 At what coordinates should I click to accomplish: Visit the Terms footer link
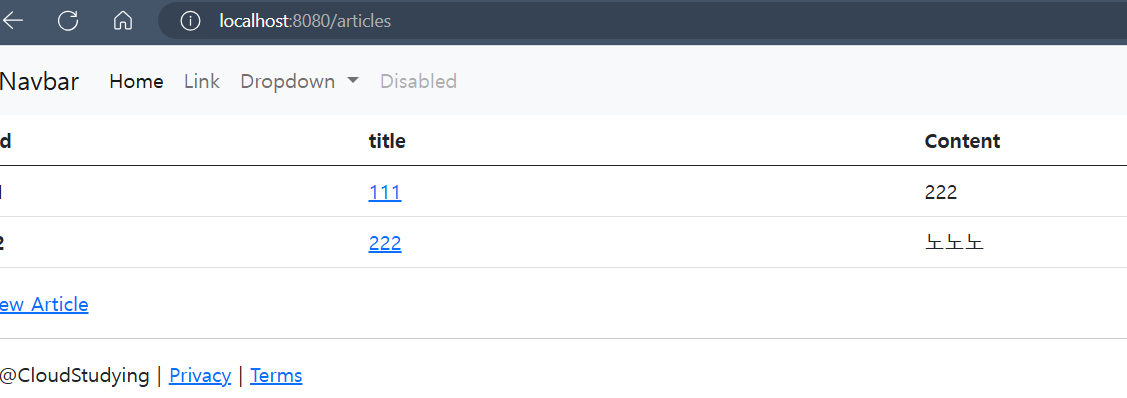click(x=276, y=376)
